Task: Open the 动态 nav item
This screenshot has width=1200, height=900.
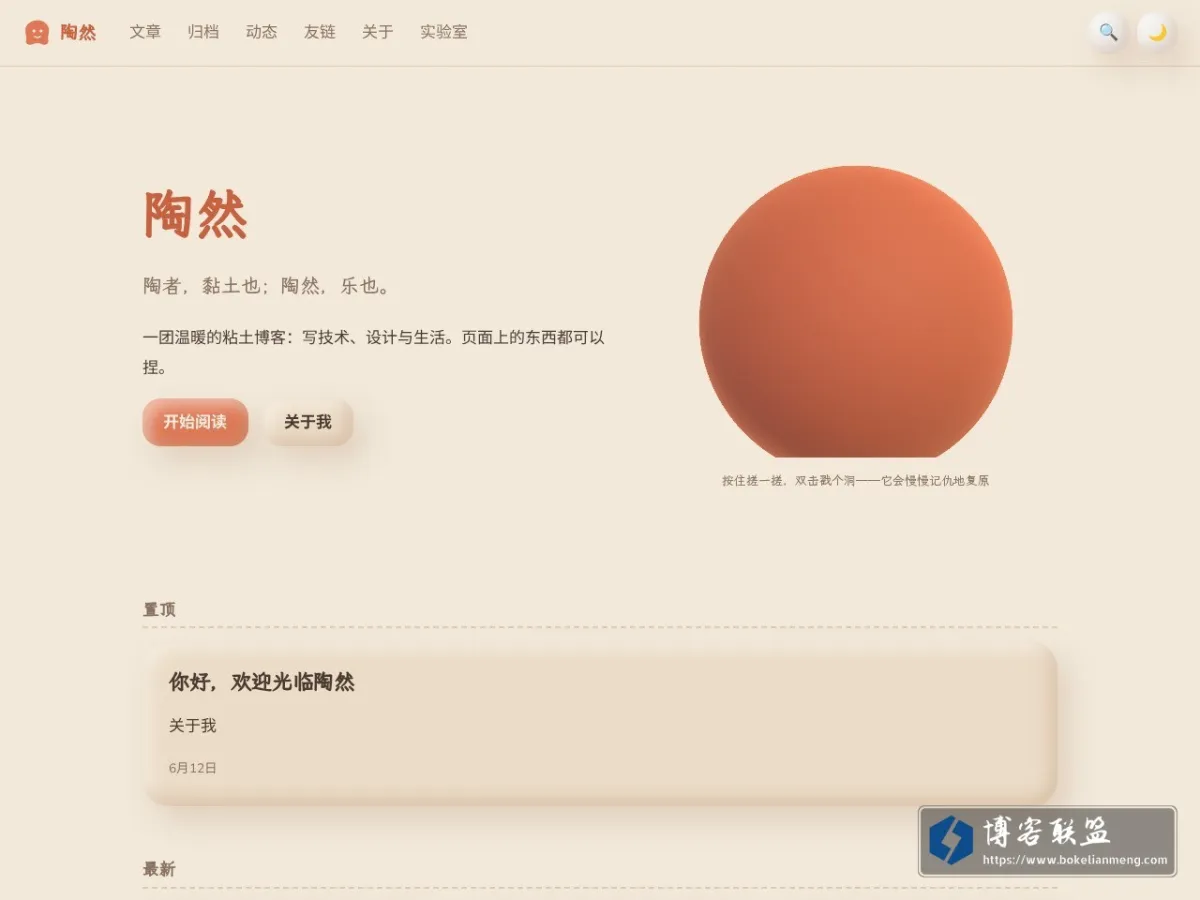Action: 261,32
